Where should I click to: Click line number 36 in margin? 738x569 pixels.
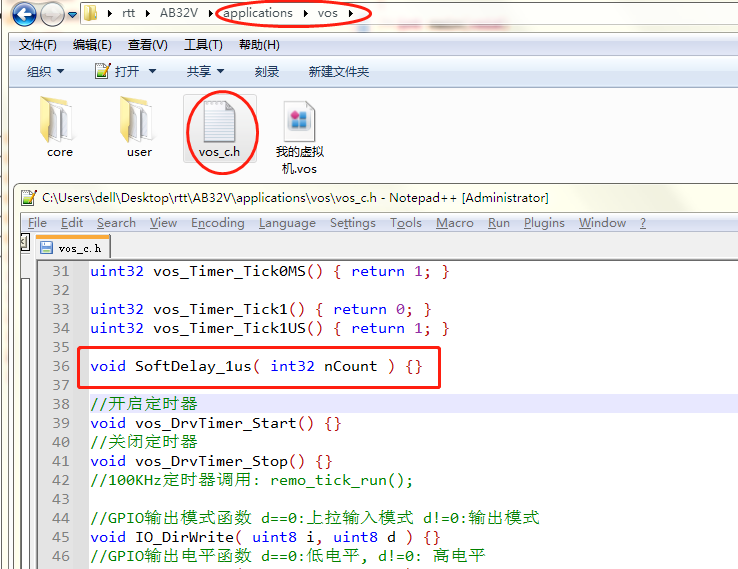click(x=61, y=366)
